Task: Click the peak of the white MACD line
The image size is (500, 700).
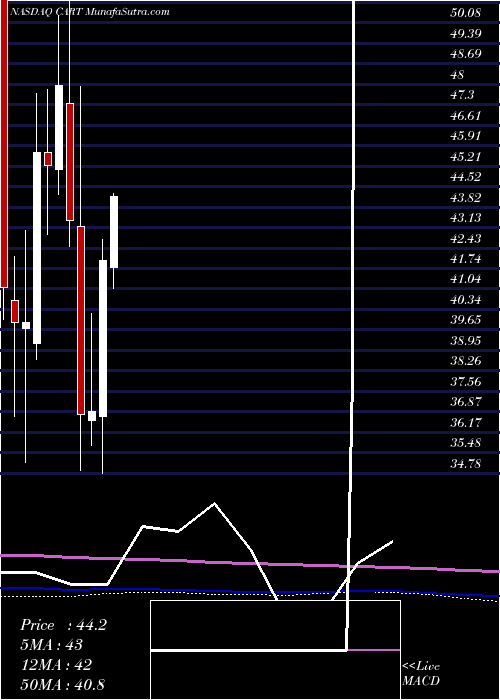Action: (215, 504)
